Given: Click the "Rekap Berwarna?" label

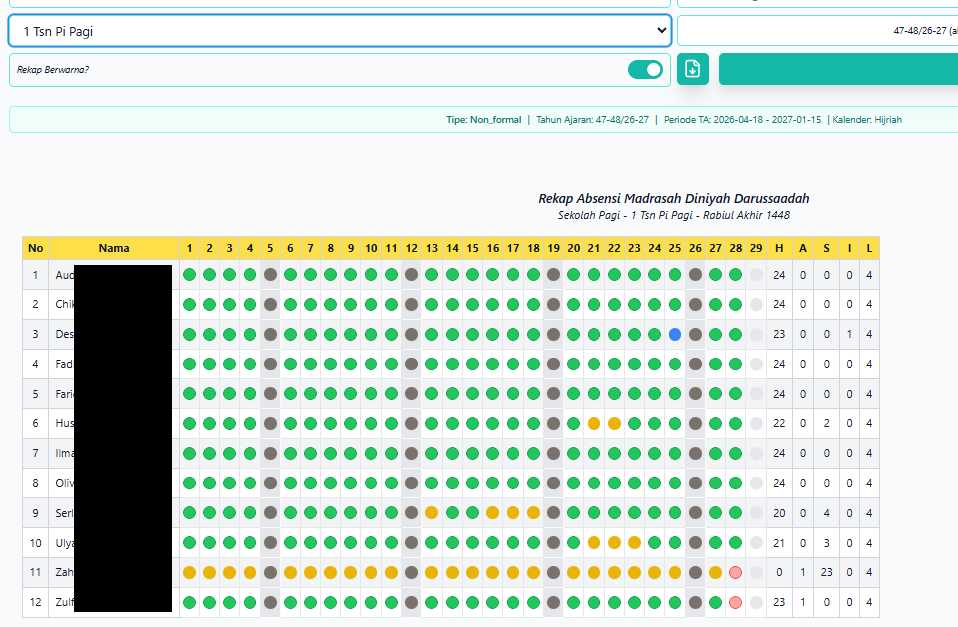Looking at the screenshot, I should click(53, 70).
